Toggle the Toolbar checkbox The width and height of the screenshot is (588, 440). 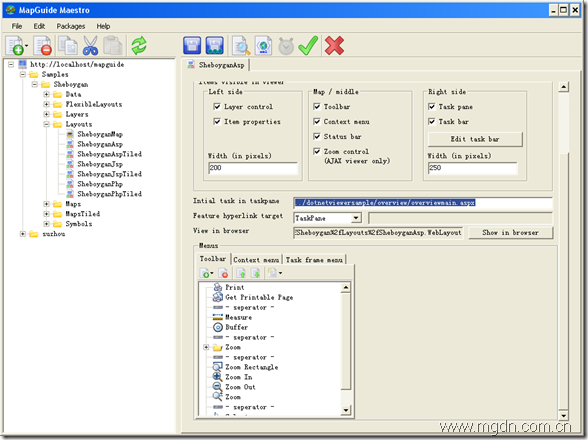click(x=317, y=107)
